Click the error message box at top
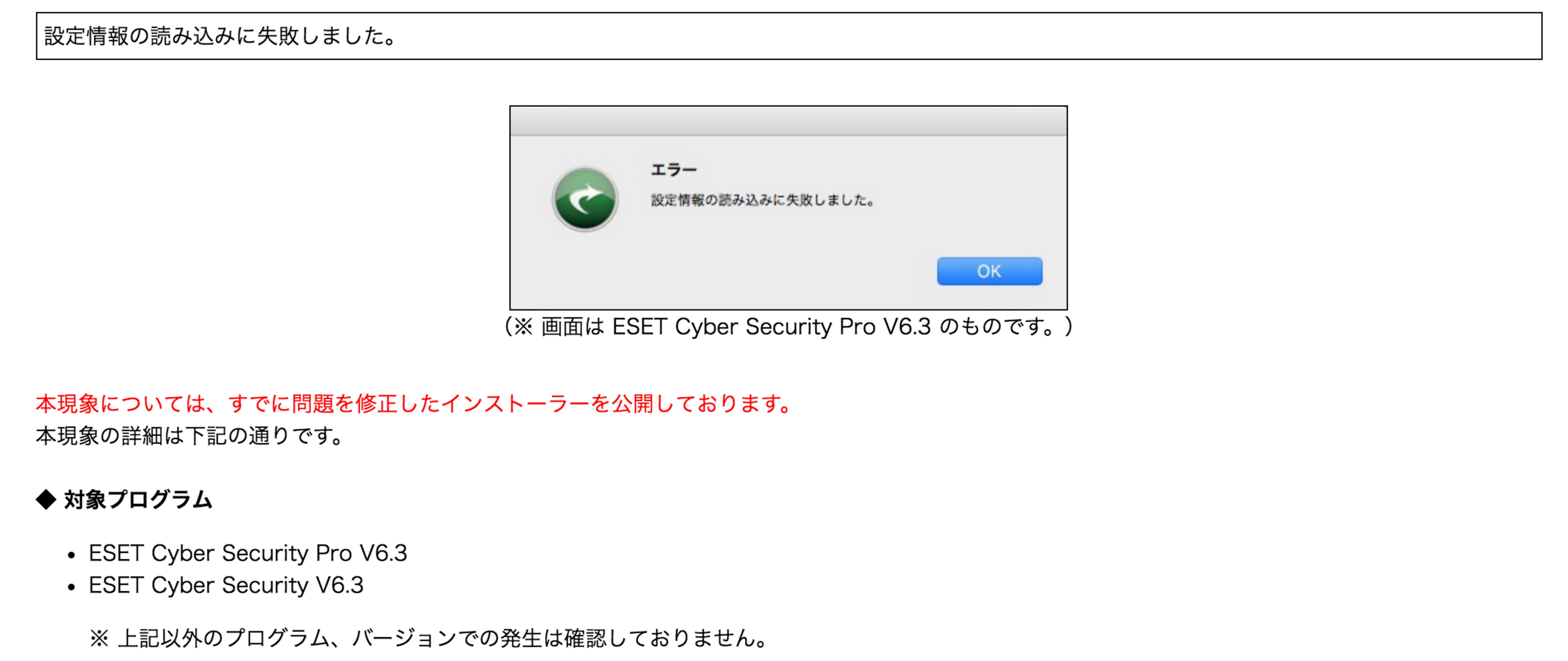The width and height of the screenshot is (1568, 661). coord(789,36)
